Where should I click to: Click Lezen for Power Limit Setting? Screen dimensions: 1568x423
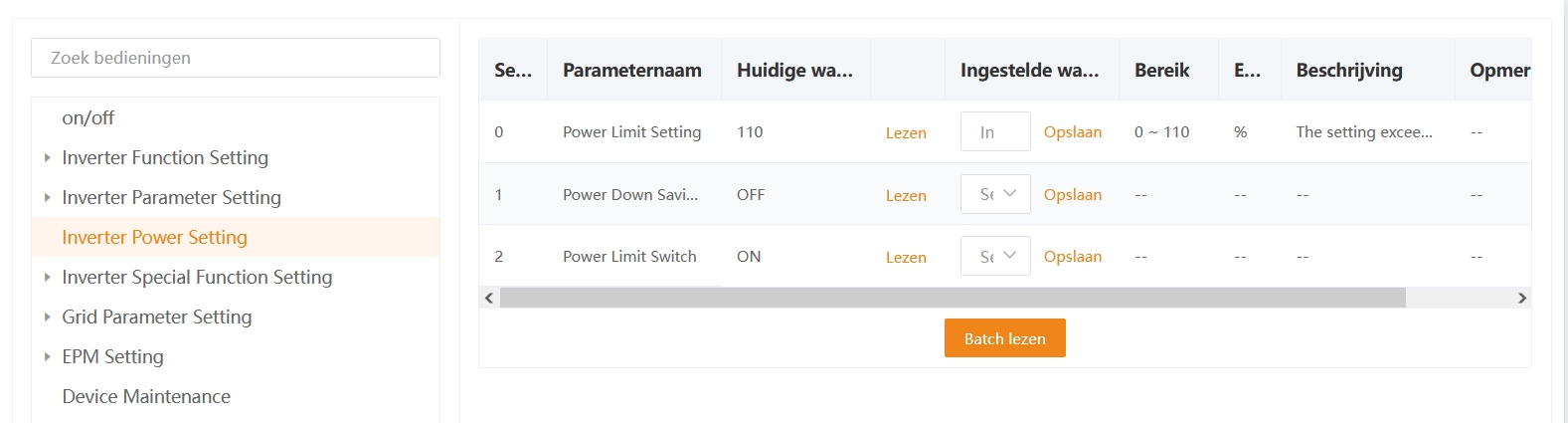coord(906,133)
